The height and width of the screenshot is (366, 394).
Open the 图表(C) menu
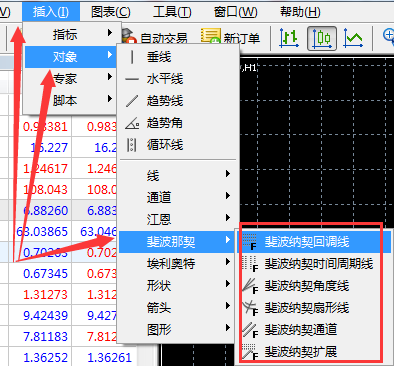[x=111, y=12]
